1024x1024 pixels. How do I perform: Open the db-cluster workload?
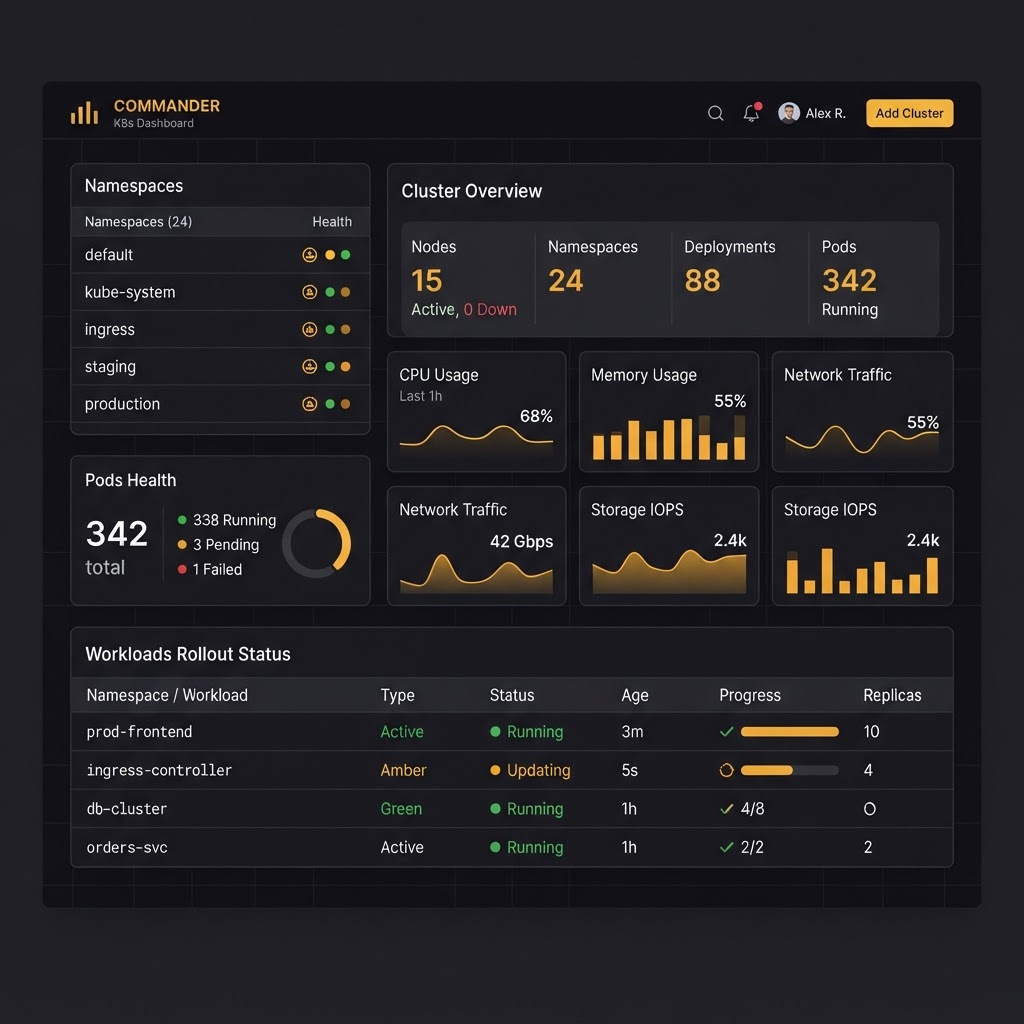click(512, 808)
